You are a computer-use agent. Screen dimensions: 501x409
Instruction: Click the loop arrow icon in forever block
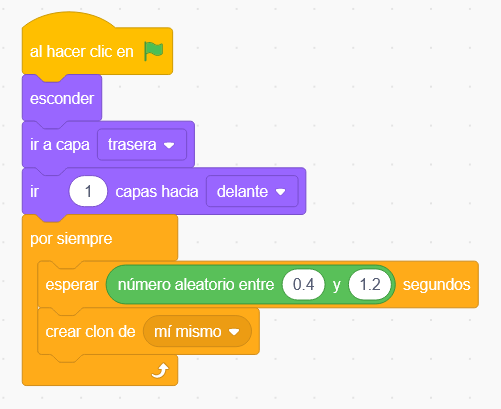(x=160, y=371)
